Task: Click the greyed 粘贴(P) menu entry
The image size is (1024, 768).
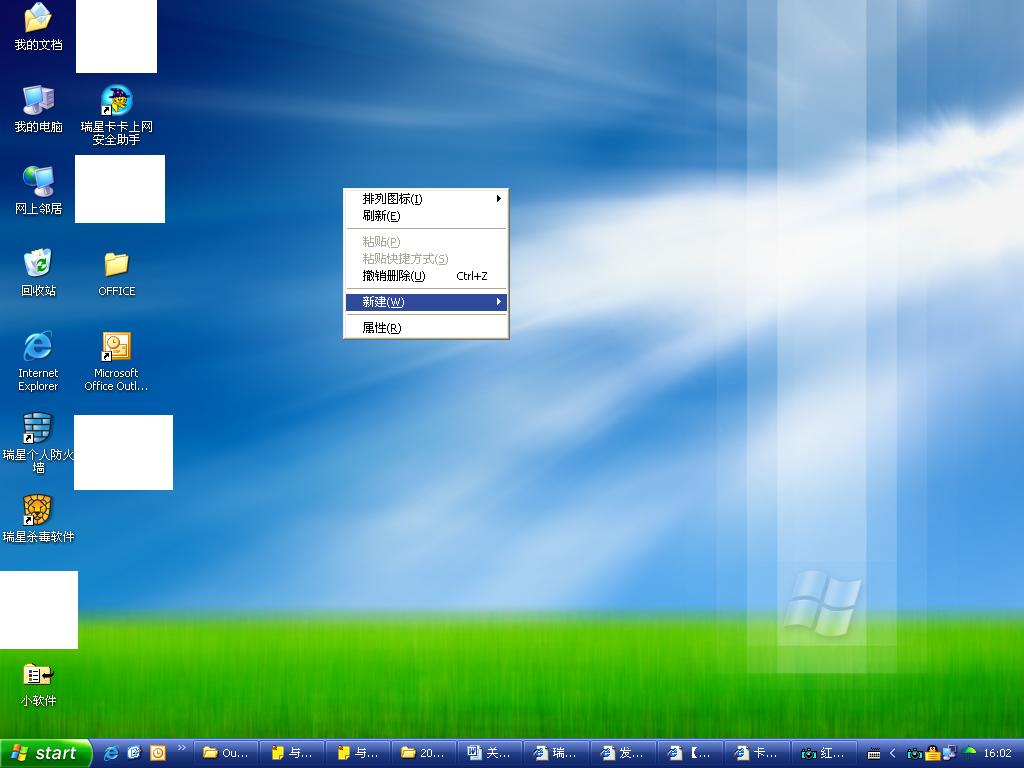Action: 426,242
